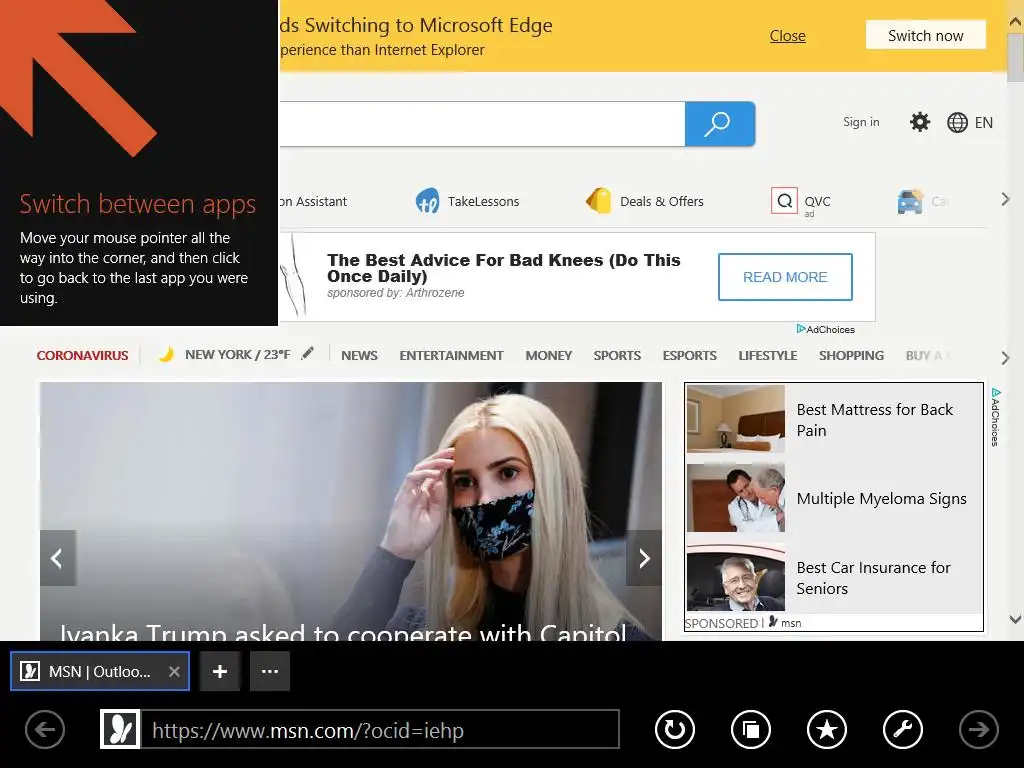
Task: Open the CORONAVIRUS category
Action: coord(82,355)
